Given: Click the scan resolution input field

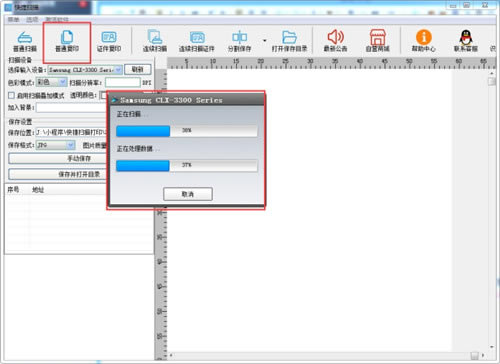Looking at the screenshot, I should (x=123, y=82).
